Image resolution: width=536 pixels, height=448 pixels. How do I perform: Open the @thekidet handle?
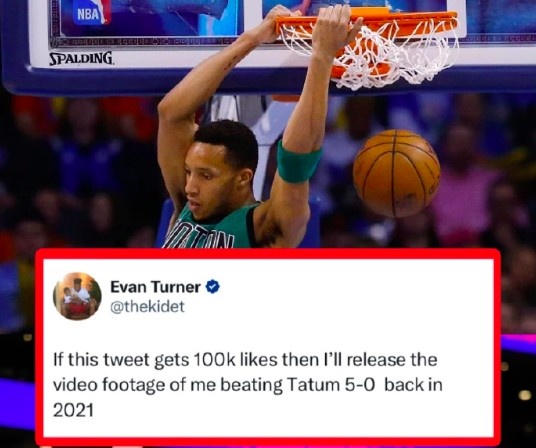147,307
